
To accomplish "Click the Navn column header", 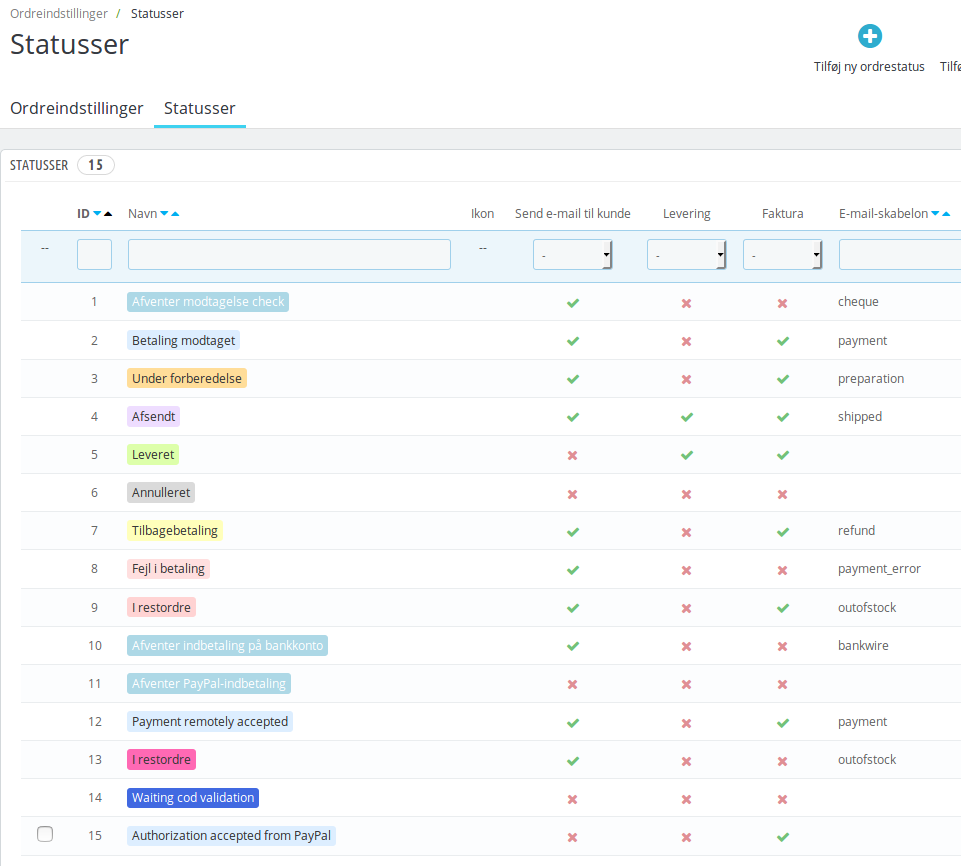I will click(x=143, y=213).
